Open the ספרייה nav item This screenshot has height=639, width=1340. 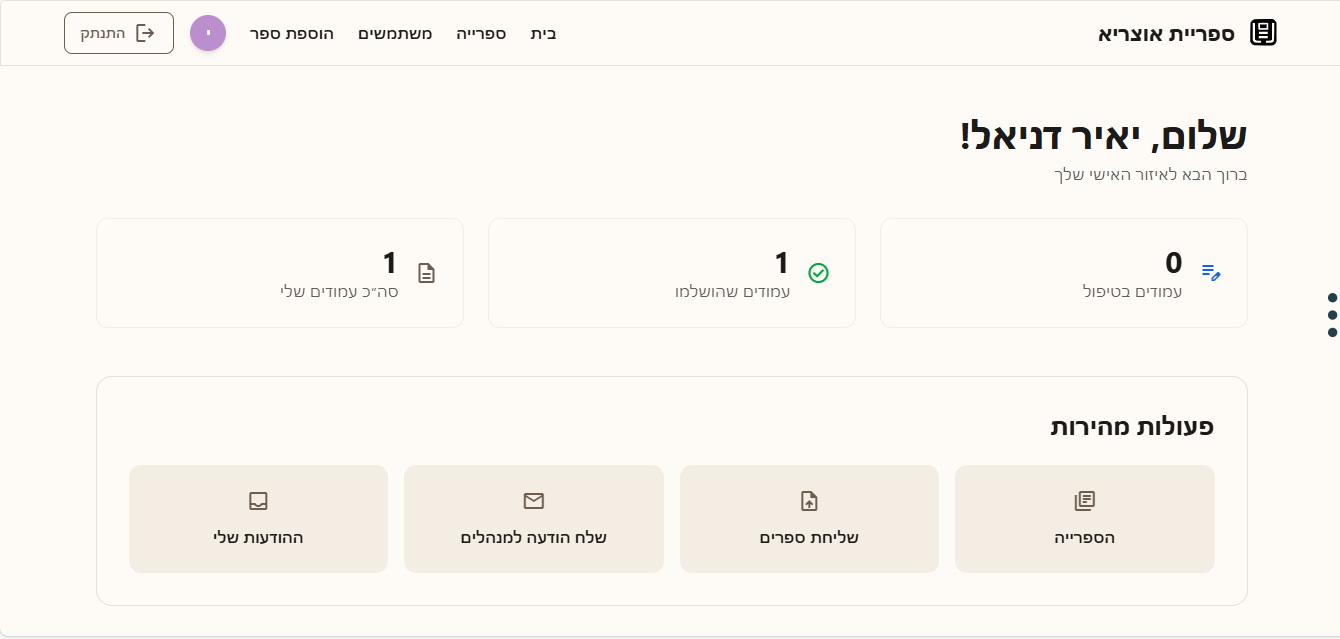(481, 33)
